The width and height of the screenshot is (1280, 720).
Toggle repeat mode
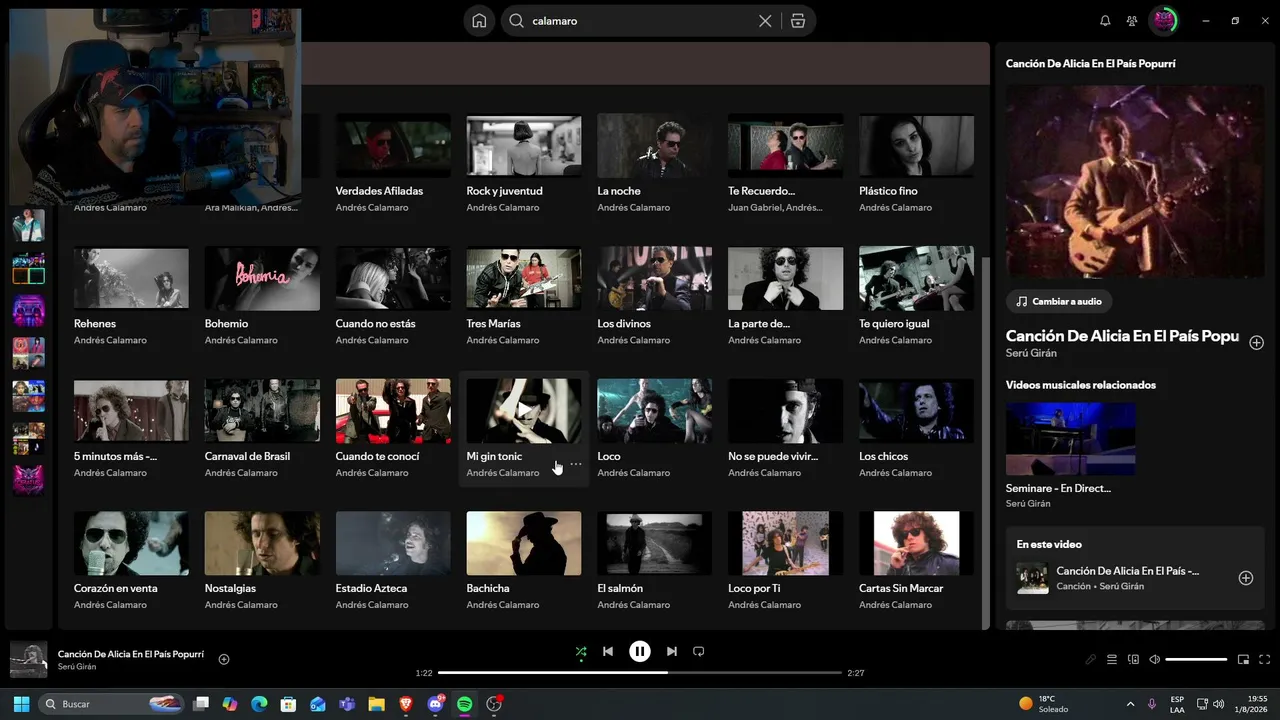click(x=699, y=652)
